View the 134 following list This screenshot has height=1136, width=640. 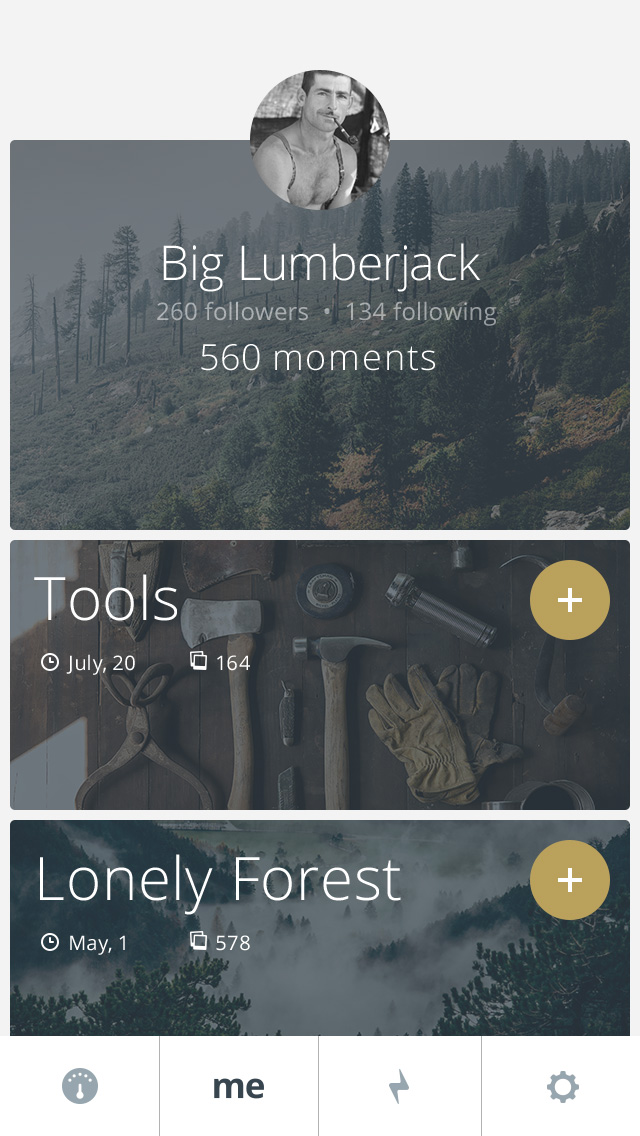421,312
